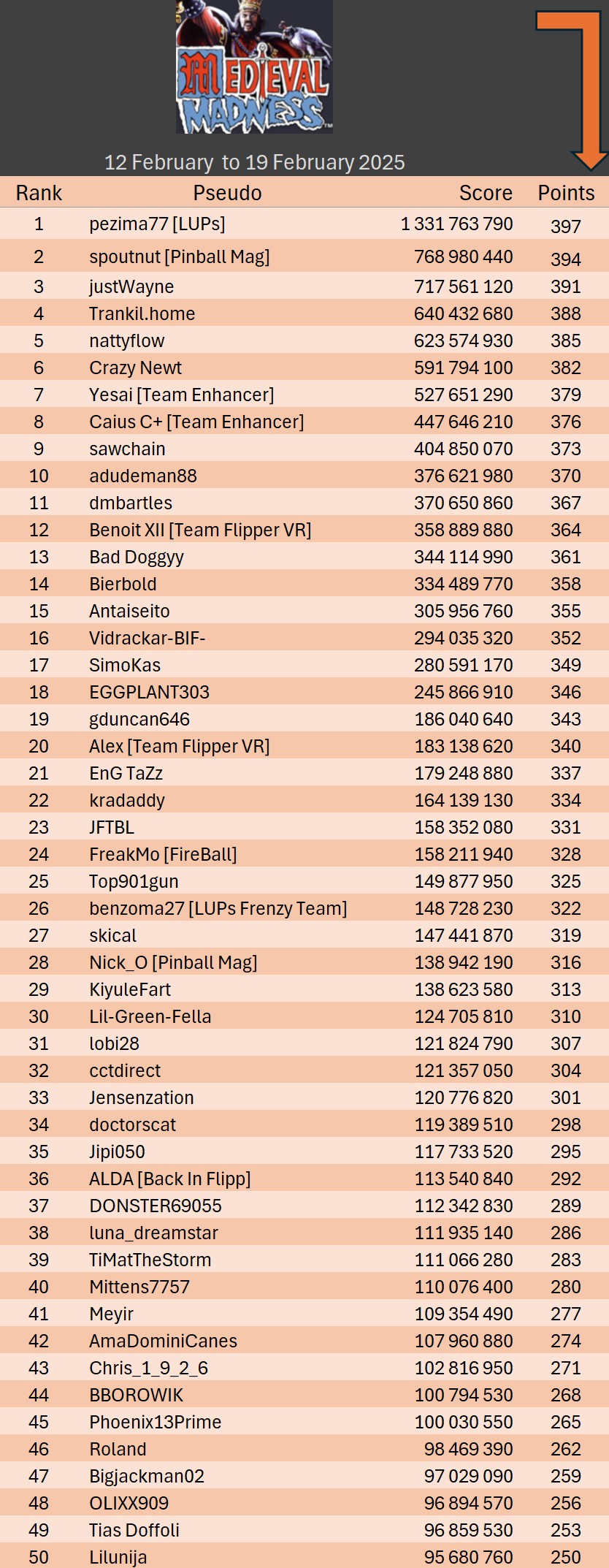
Task: Select the justWayne player name
Action: 131,286
